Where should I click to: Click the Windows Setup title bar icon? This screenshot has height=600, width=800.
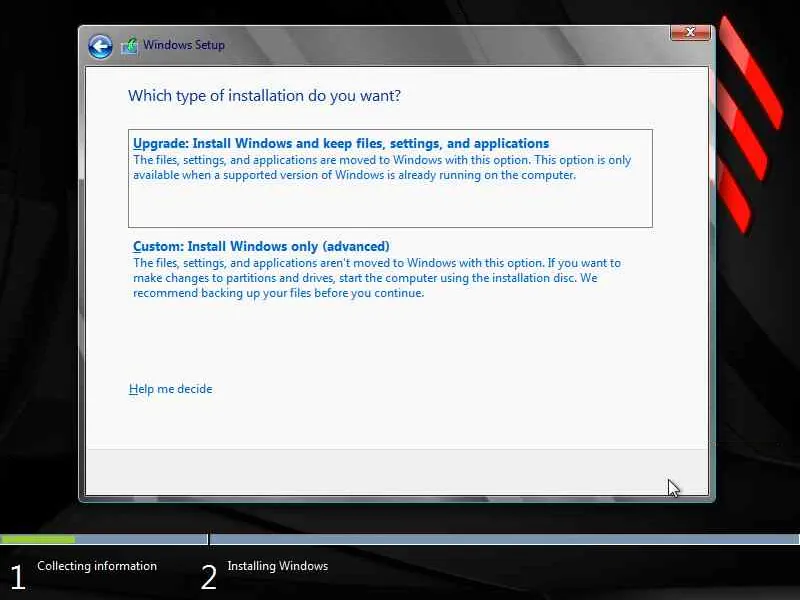pyautogui.click(x=130, y=46)
